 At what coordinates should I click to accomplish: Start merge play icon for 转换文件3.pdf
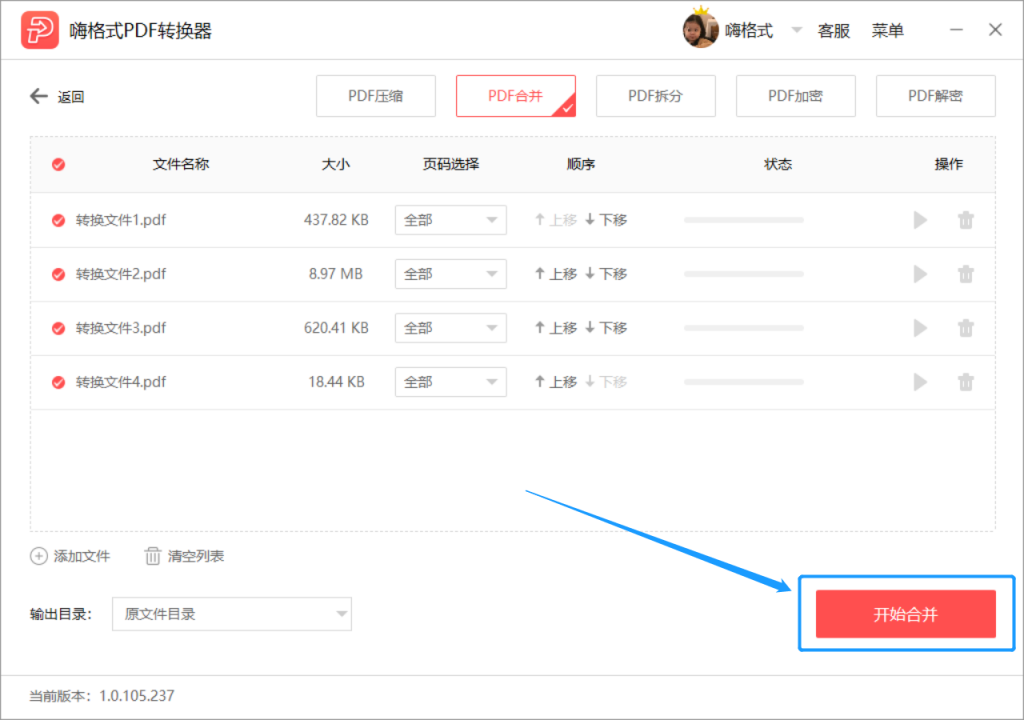click(x=920, y=328)
